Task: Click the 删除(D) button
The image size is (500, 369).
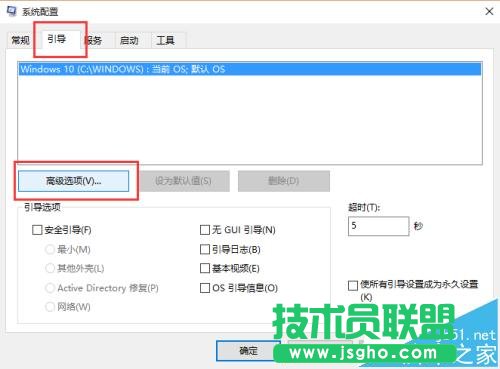Action: [284, 181]
